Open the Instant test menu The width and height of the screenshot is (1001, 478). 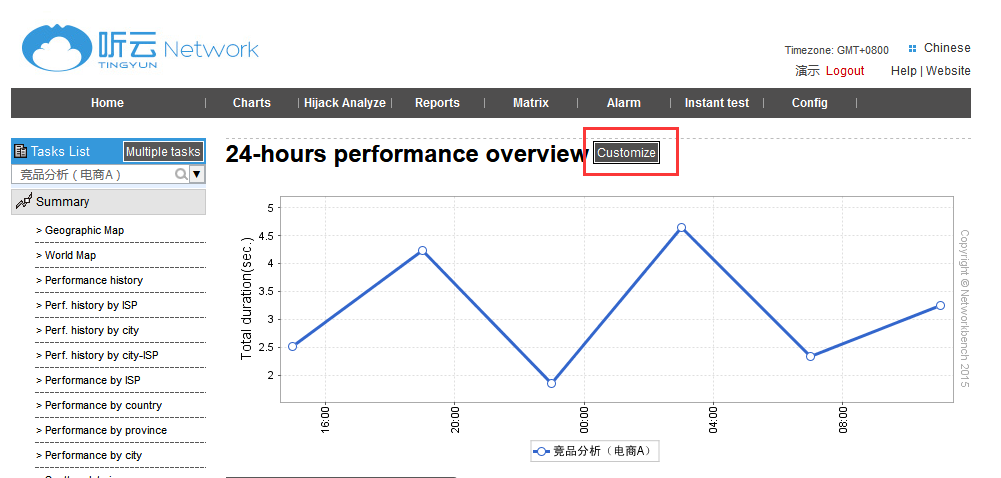(x=716, y=103)
